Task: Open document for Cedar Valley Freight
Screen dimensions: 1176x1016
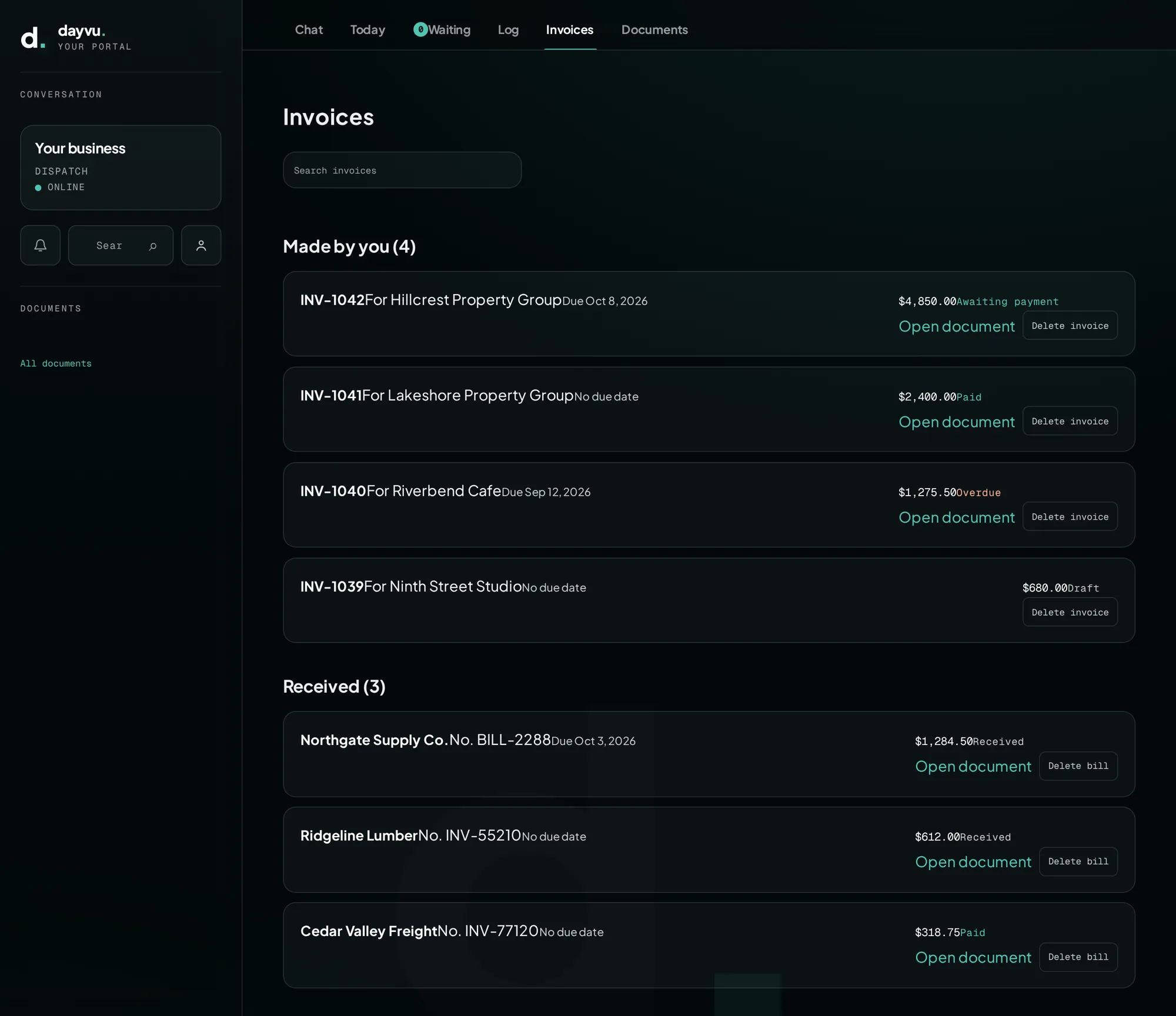Action: pos(973,958)
